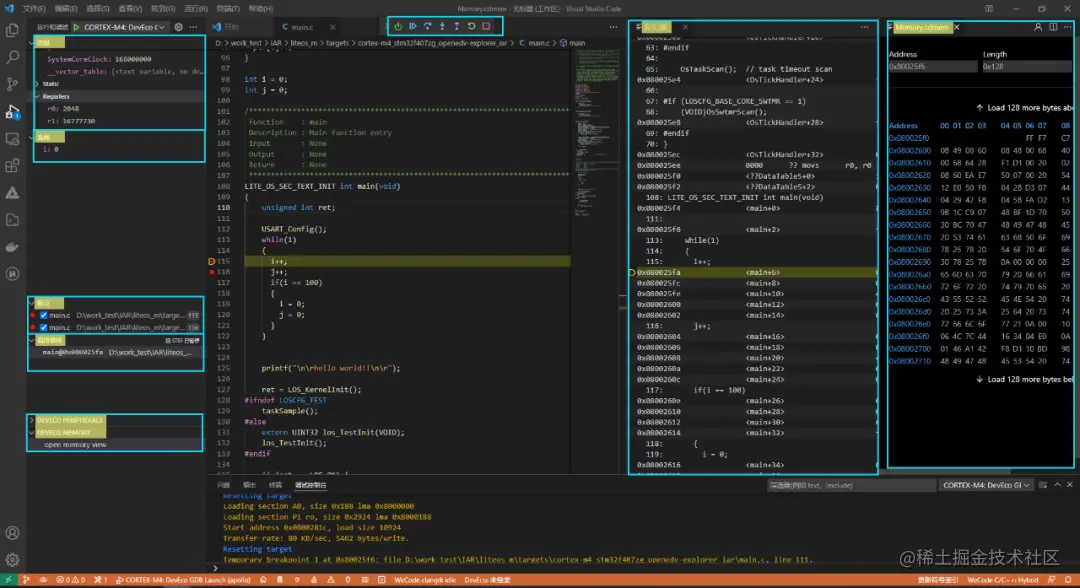Click errors and warnings count in status bar
The height and width of the screenshot is (588, 1080).
pyautogui.click(x=70, y=580)
